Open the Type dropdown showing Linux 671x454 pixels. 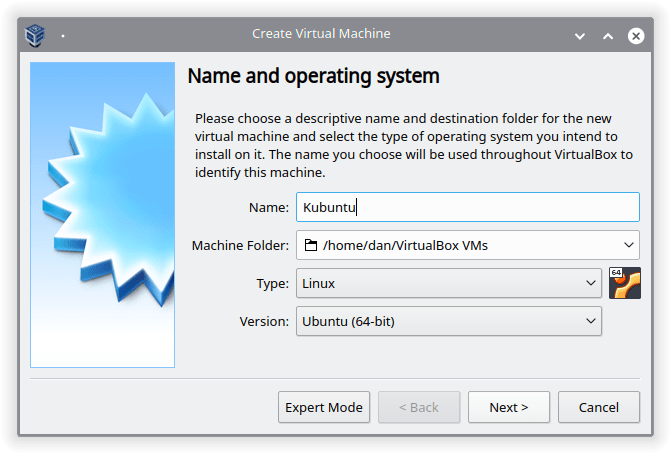449,283
